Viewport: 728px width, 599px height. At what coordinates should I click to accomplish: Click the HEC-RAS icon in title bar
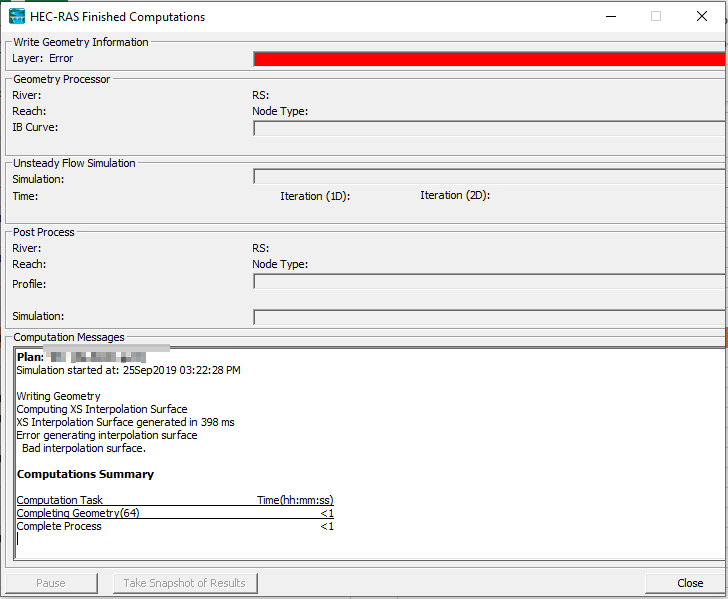pos(17,16)
